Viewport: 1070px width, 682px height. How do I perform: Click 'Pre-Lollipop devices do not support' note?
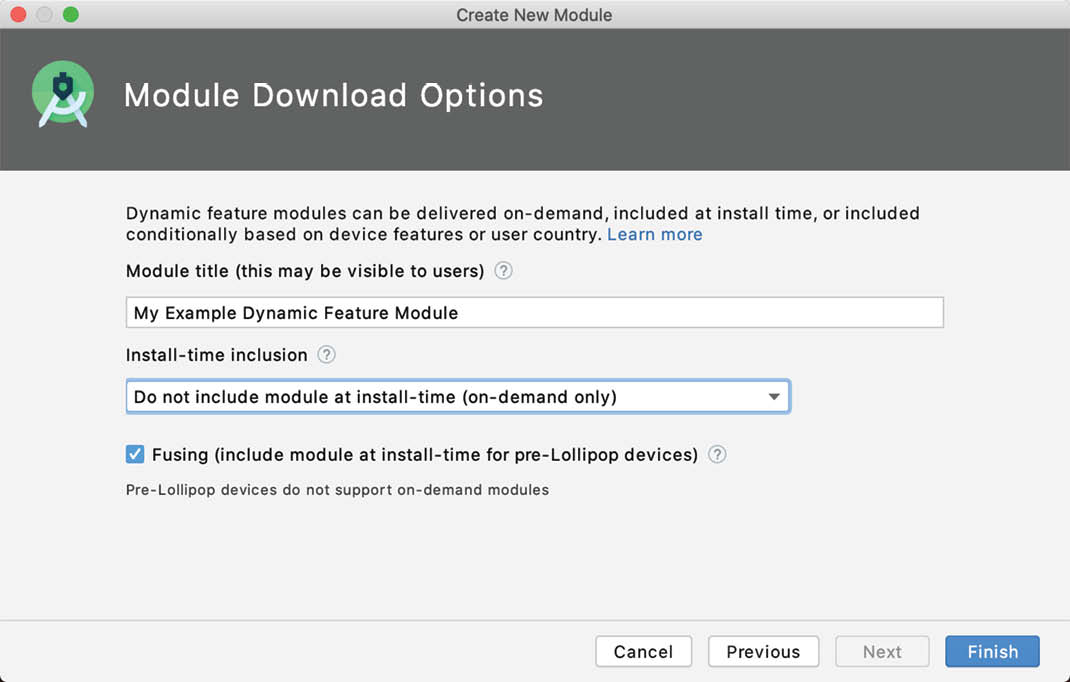(x=337, y=490)
